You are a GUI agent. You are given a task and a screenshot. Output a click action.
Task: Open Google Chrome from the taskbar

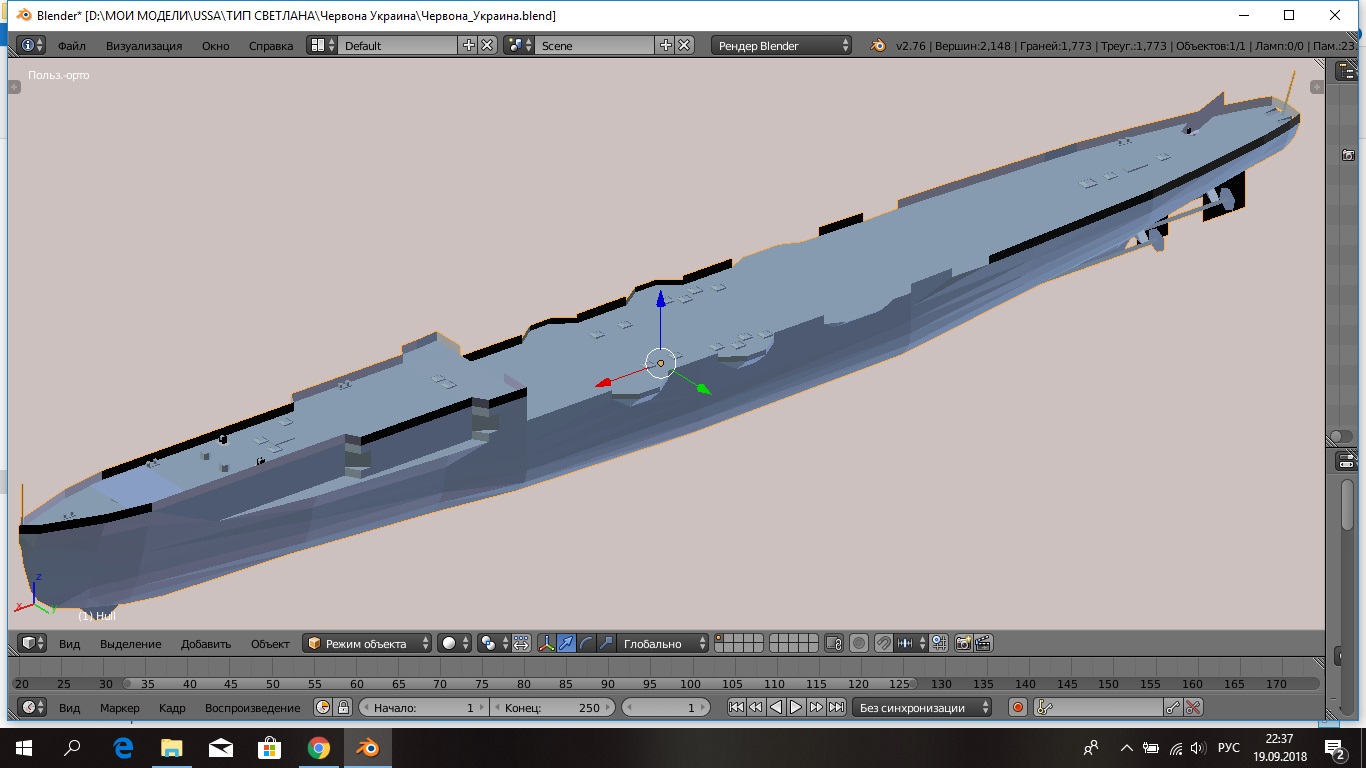click(x=318, y=748)
